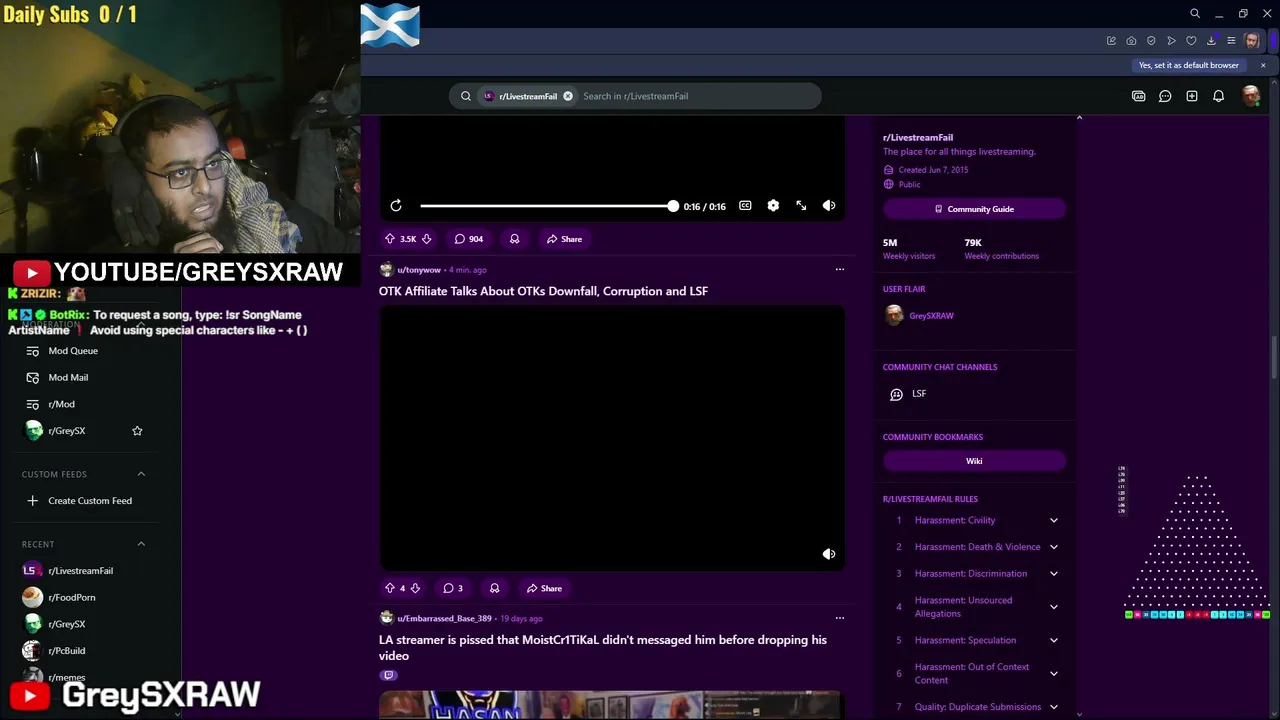Collapse the Recent section
This screenshot has width=1280, height=720.
point(141,544)
